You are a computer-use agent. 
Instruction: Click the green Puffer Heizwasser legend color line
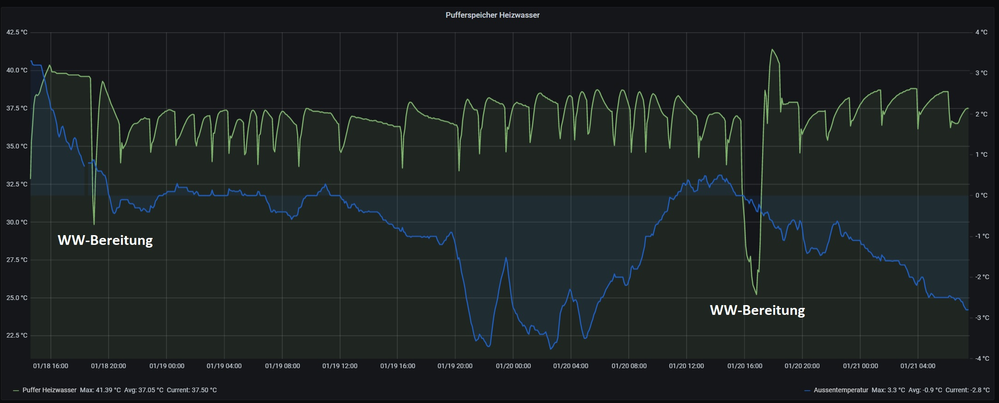click(15, 390)
